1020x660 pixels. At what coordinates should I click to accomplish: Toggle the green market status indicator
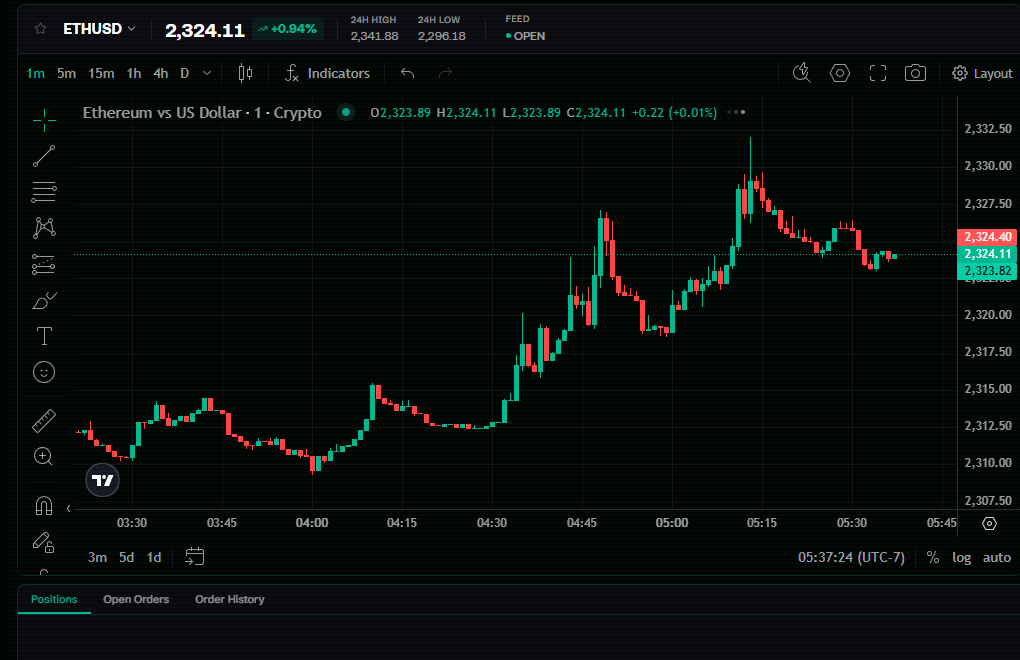click(x=346, y=112)
